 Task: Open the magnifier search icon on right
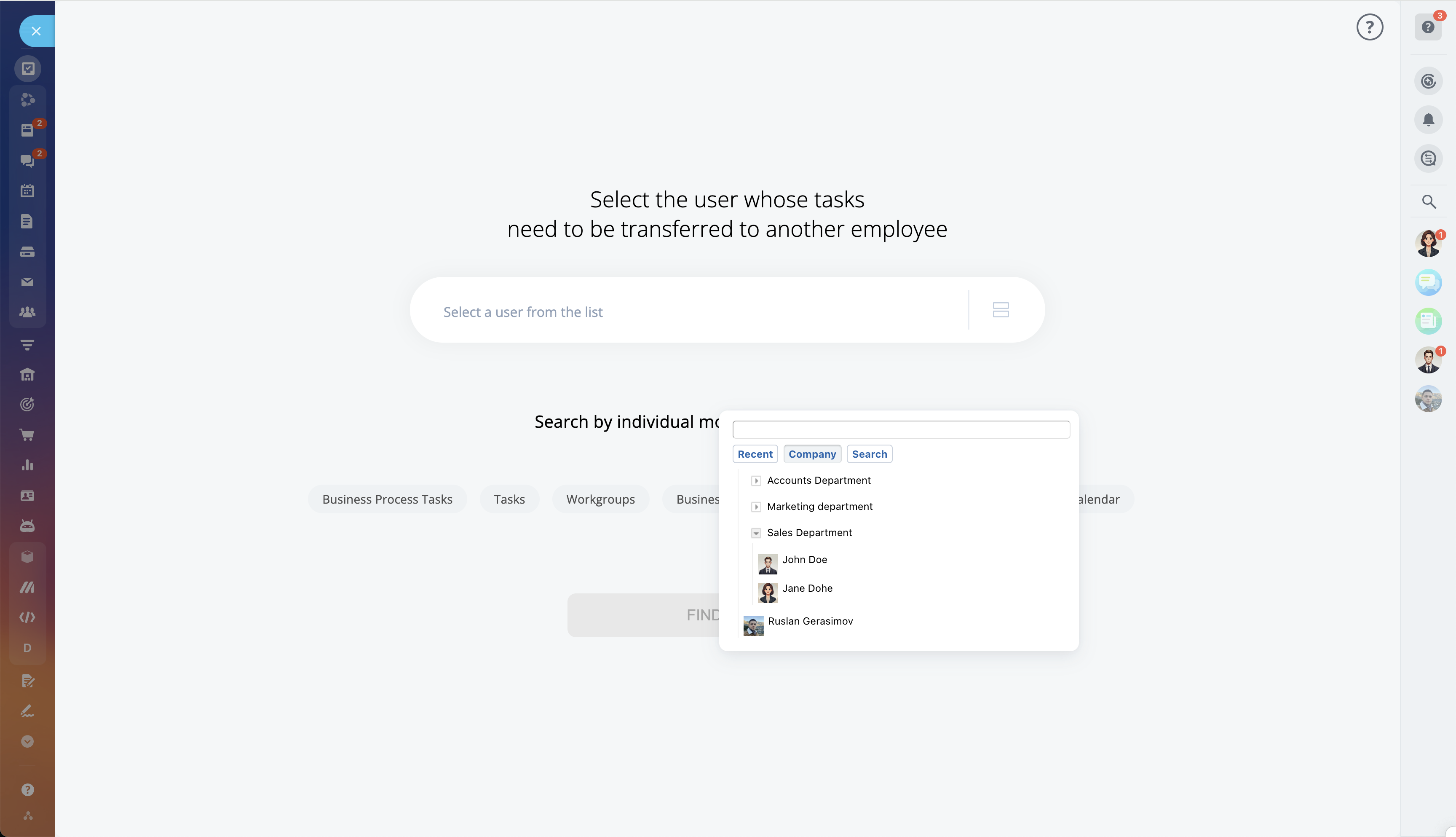(1429, 202)
